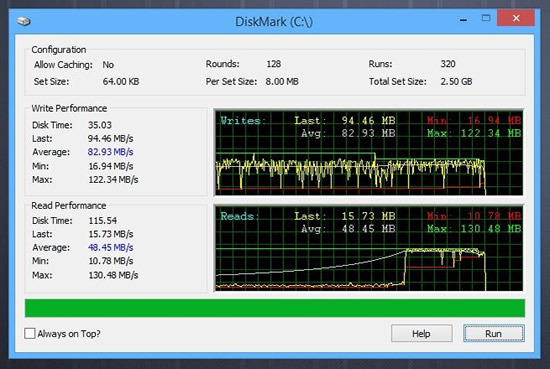Close the DiskMark window
This screenshot has height=369, width=550.
tap(516, 18)
